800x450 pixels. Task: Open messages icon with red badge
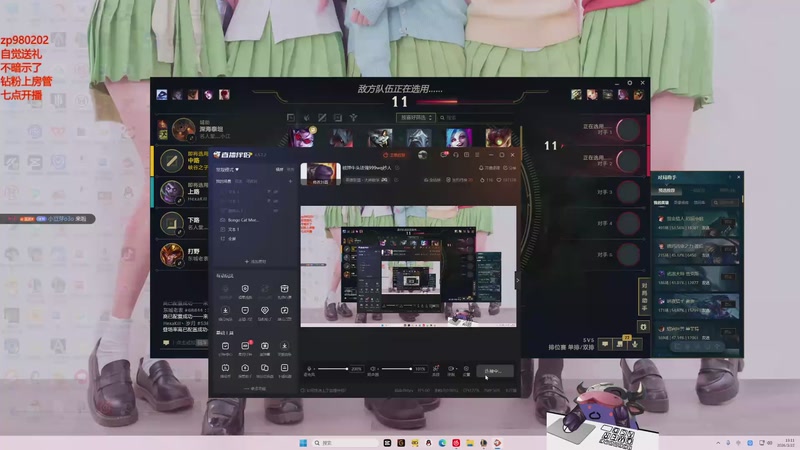[444, 155]
